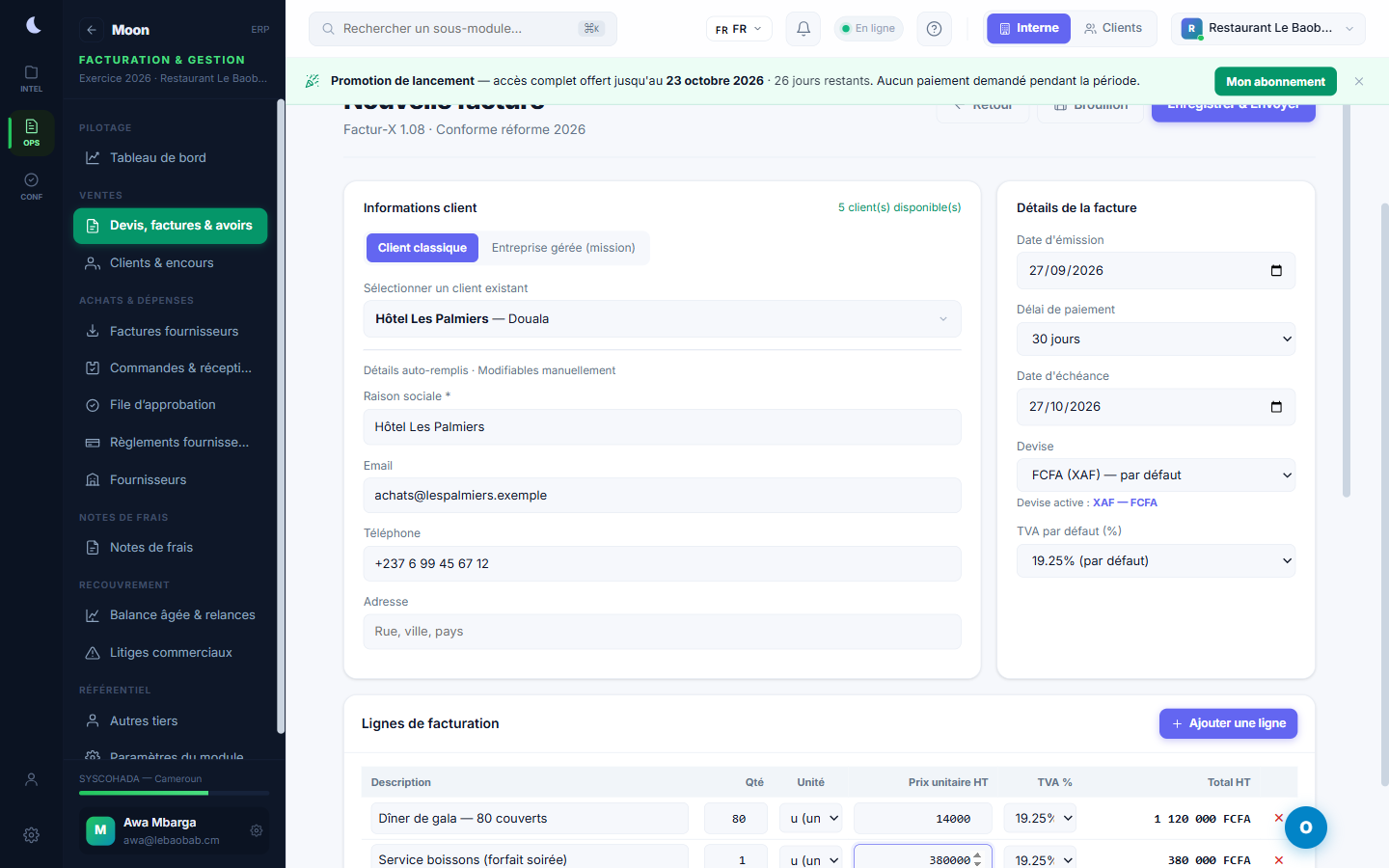
Task: Open Délai de paiement dropdown
Action: 1156,339
